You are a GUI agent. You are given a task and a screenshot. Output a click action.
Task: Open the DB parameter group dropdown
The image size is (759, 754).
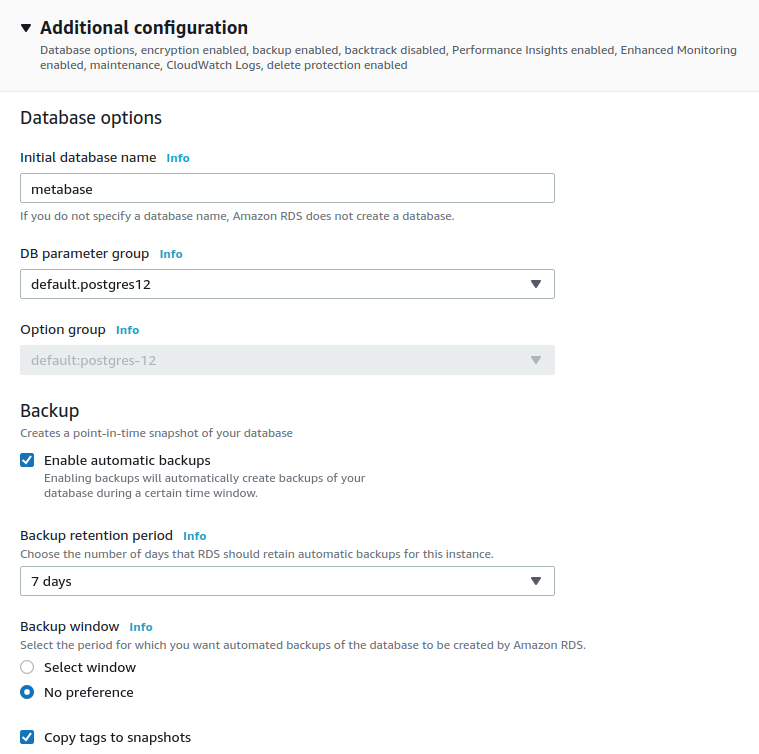click(287, 284)
